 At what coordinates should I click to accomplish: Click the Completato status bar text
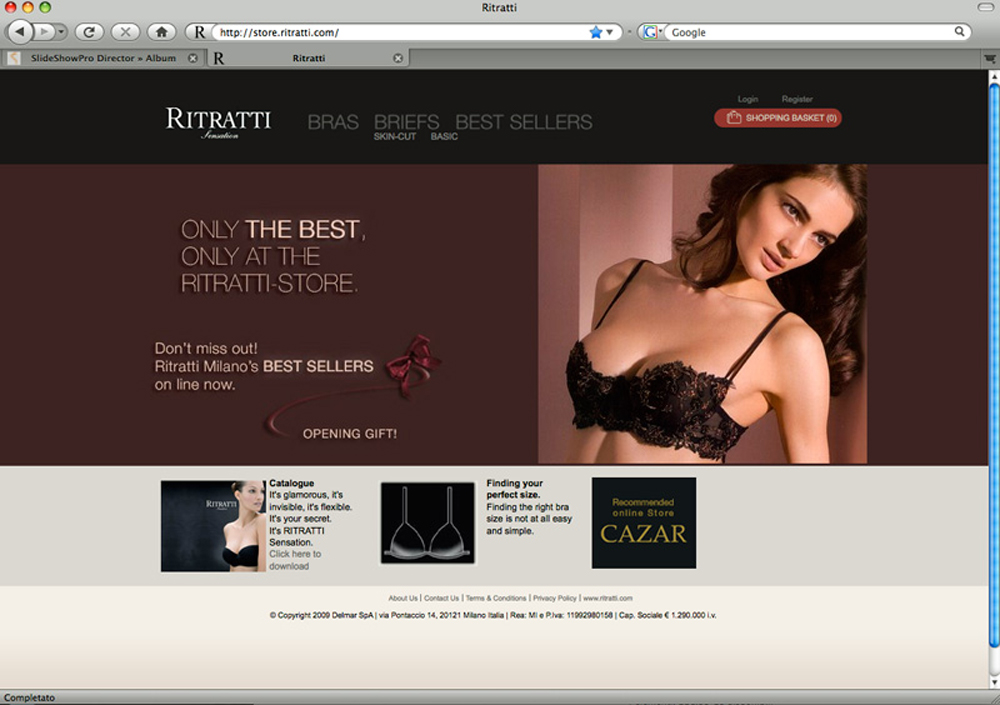tap(29, 697)
